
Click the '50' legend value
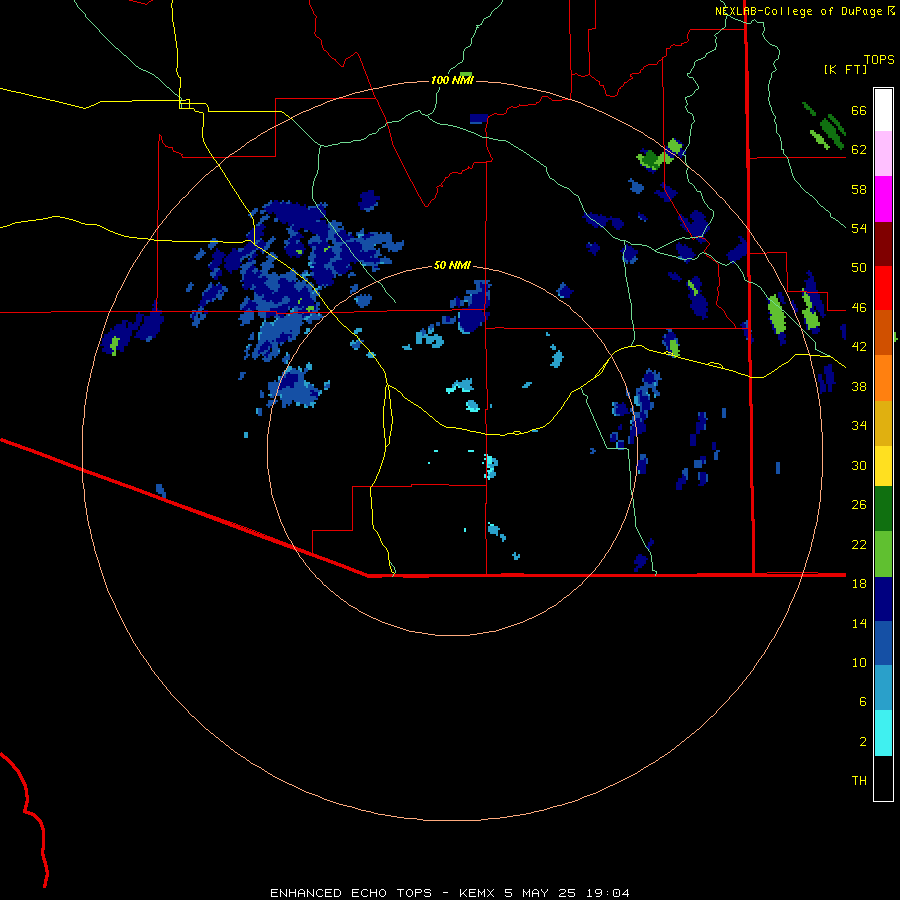(x=859, y=268)
